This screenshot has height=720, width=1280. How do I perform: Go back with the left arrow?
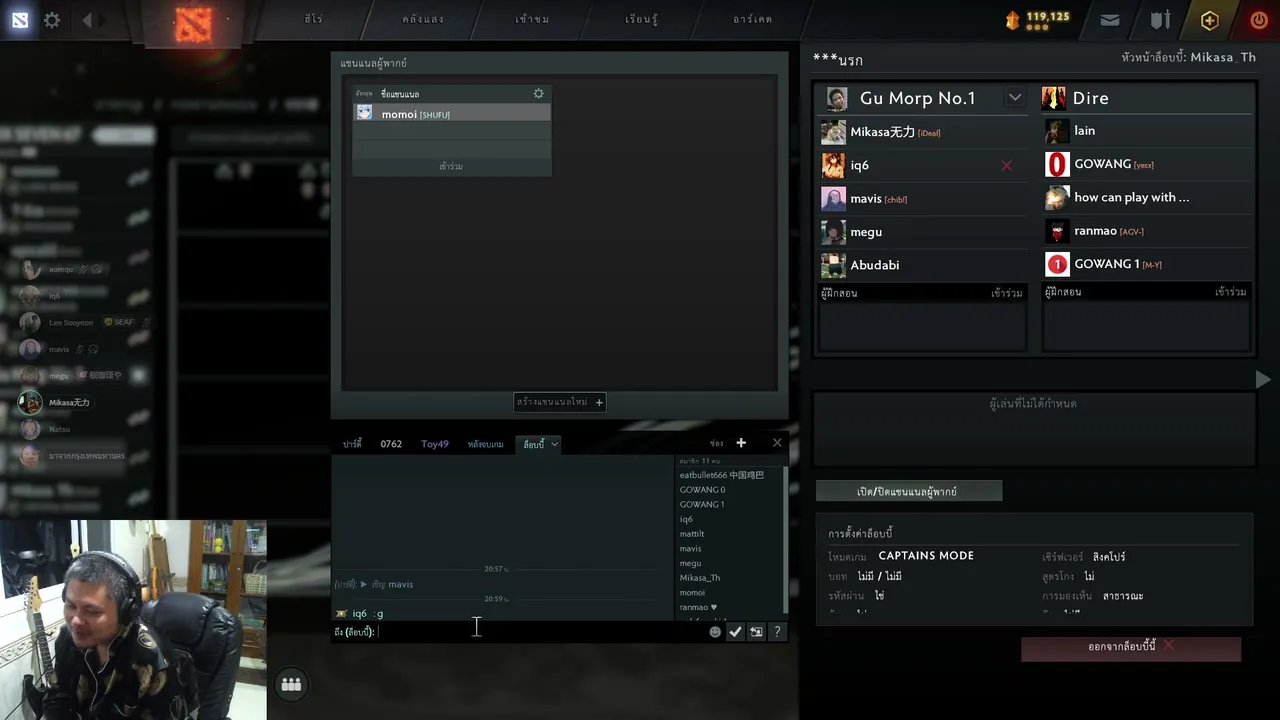click(x=87, y=20)
